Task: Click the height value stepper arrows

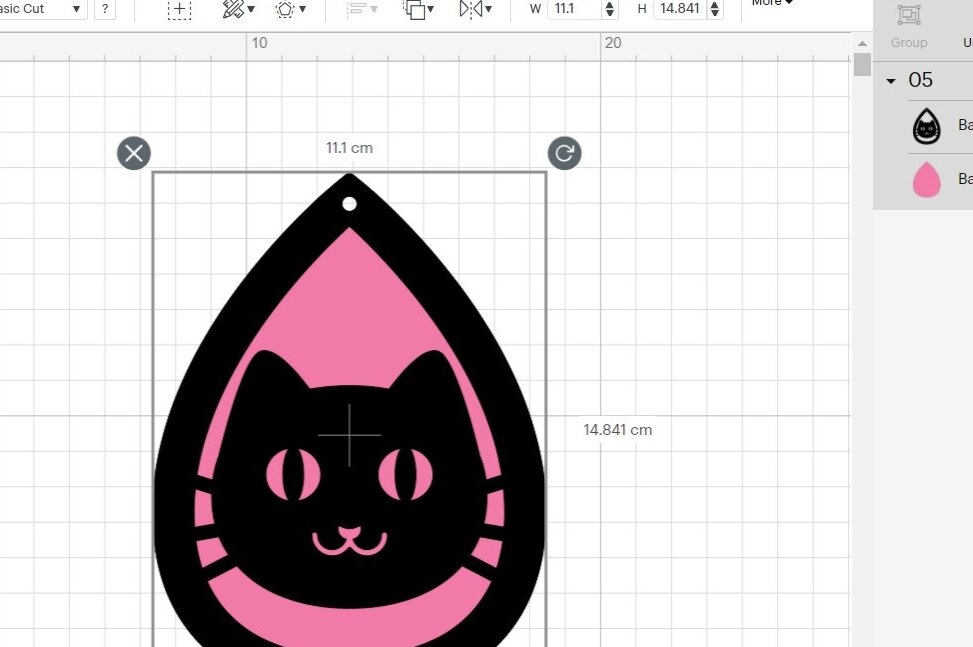Action: coord(714,9)
